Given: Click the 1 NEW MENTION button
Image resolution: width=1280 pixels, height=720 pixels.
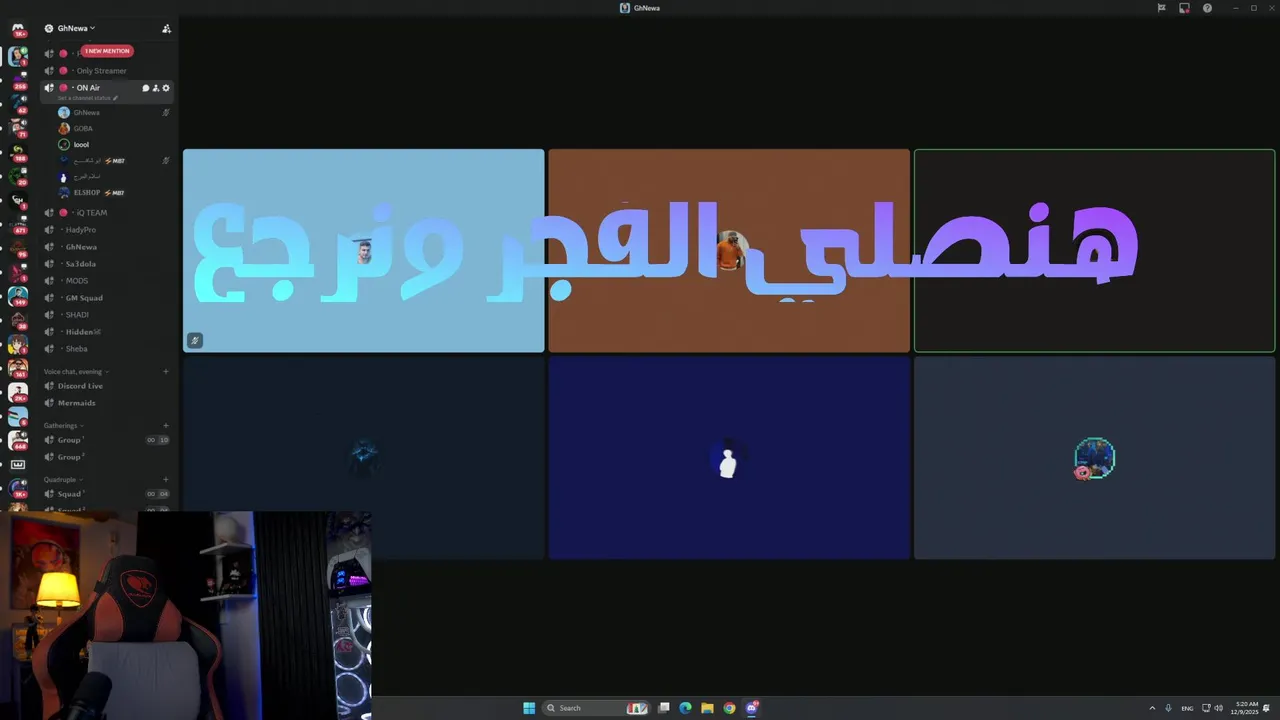Looking at the screenshot, I should pyautogui.click(x=107, y=51).
